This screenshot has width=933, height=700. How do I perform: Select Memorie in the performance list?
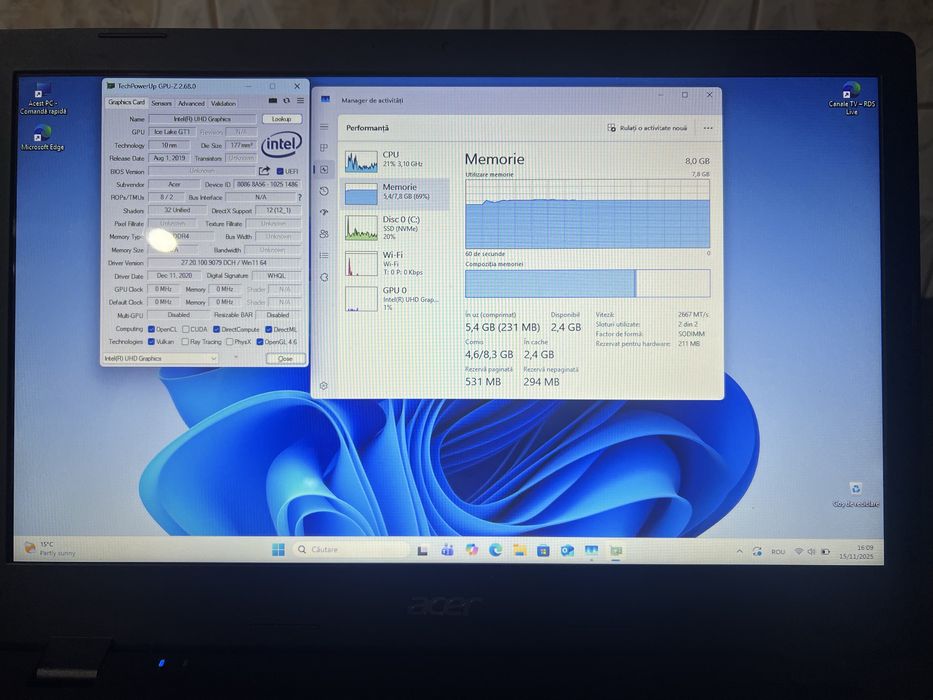[x=395, y=193]
